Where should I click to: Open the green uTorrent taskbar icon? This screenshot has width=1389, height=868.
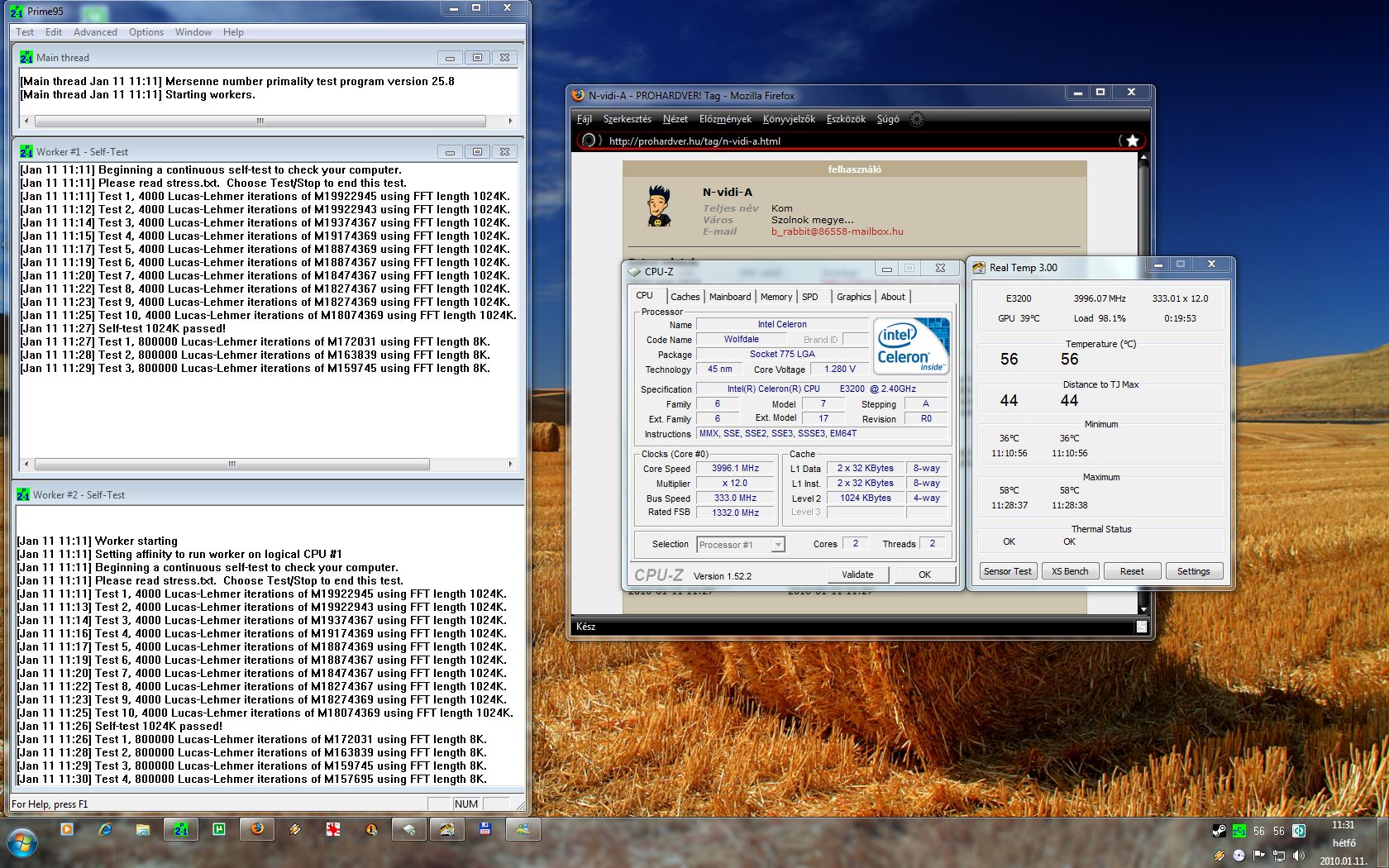(219, 829)
